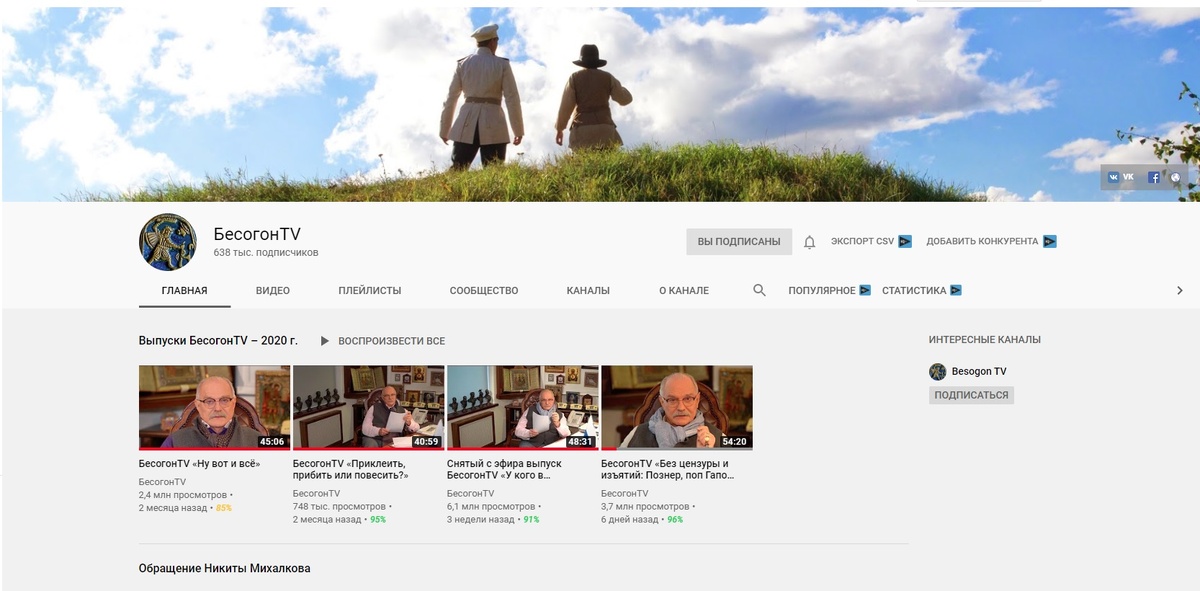Open the «Без цензуры и изъятий» video title
Viewport: 1200px width, 591px height.
click(668, 470)
